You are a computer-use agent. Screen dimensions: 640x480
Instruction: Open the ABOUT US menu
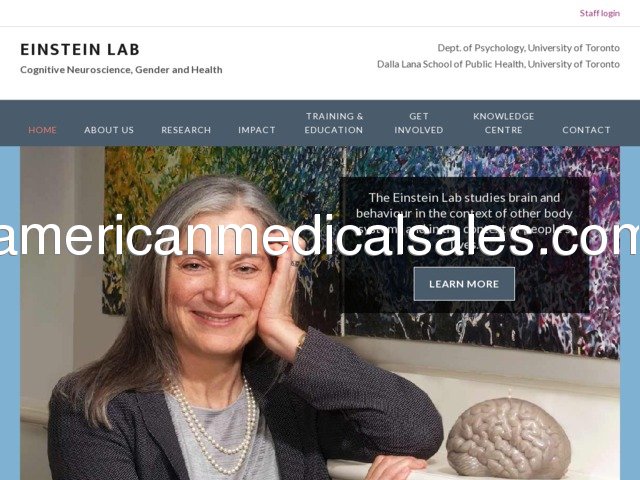tap(109, 130)
